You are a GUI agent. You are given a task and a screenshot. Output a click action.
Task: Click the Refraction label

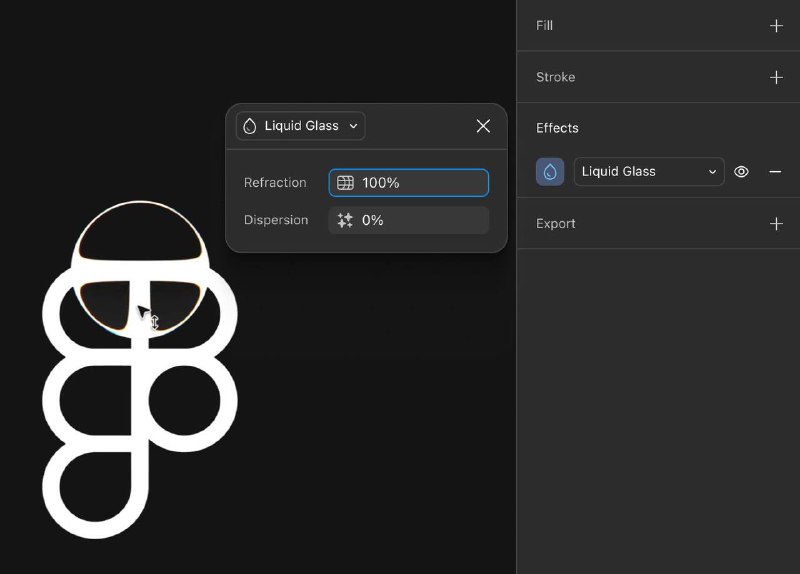click(x=275, y=183)
